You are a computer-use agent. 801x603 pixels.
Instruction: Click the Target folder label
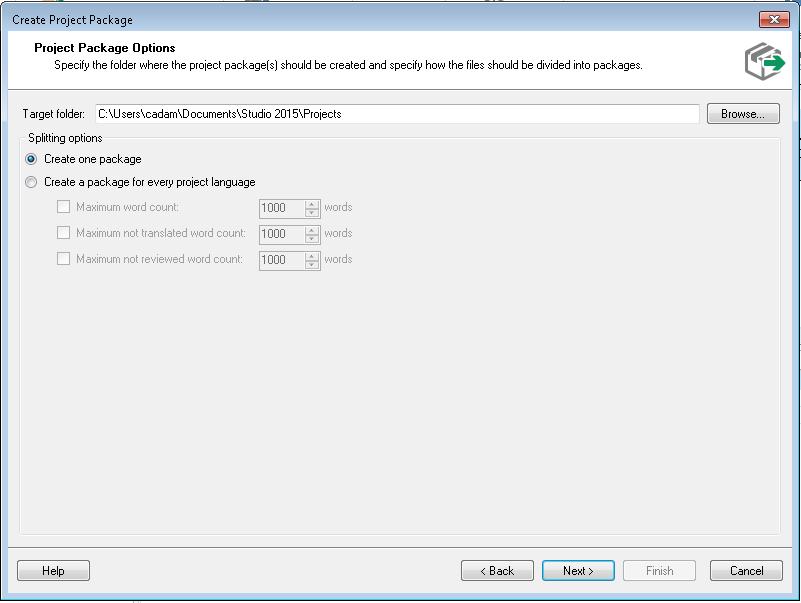(x=53, y=113)
